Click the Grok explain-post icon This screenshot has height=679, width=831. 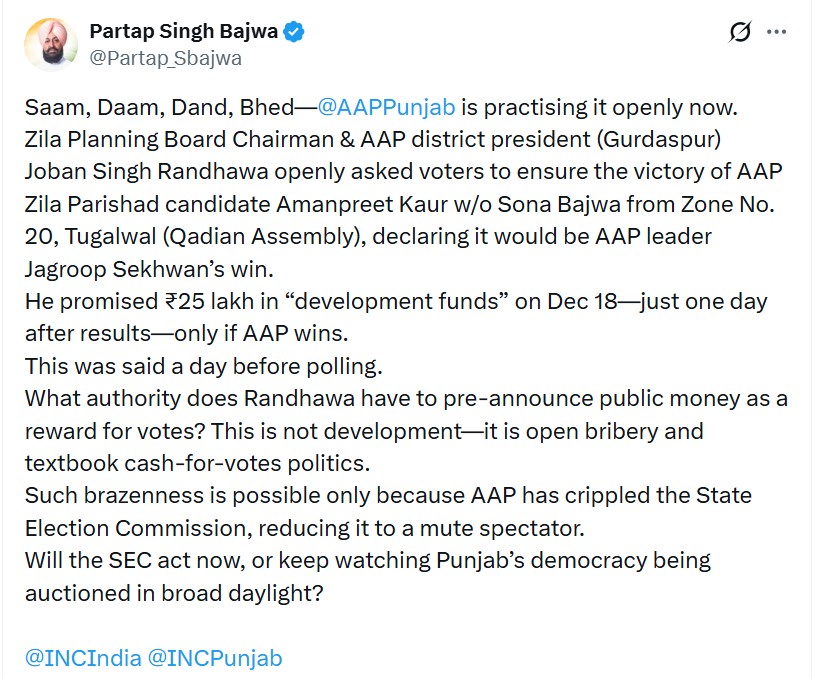740,32
